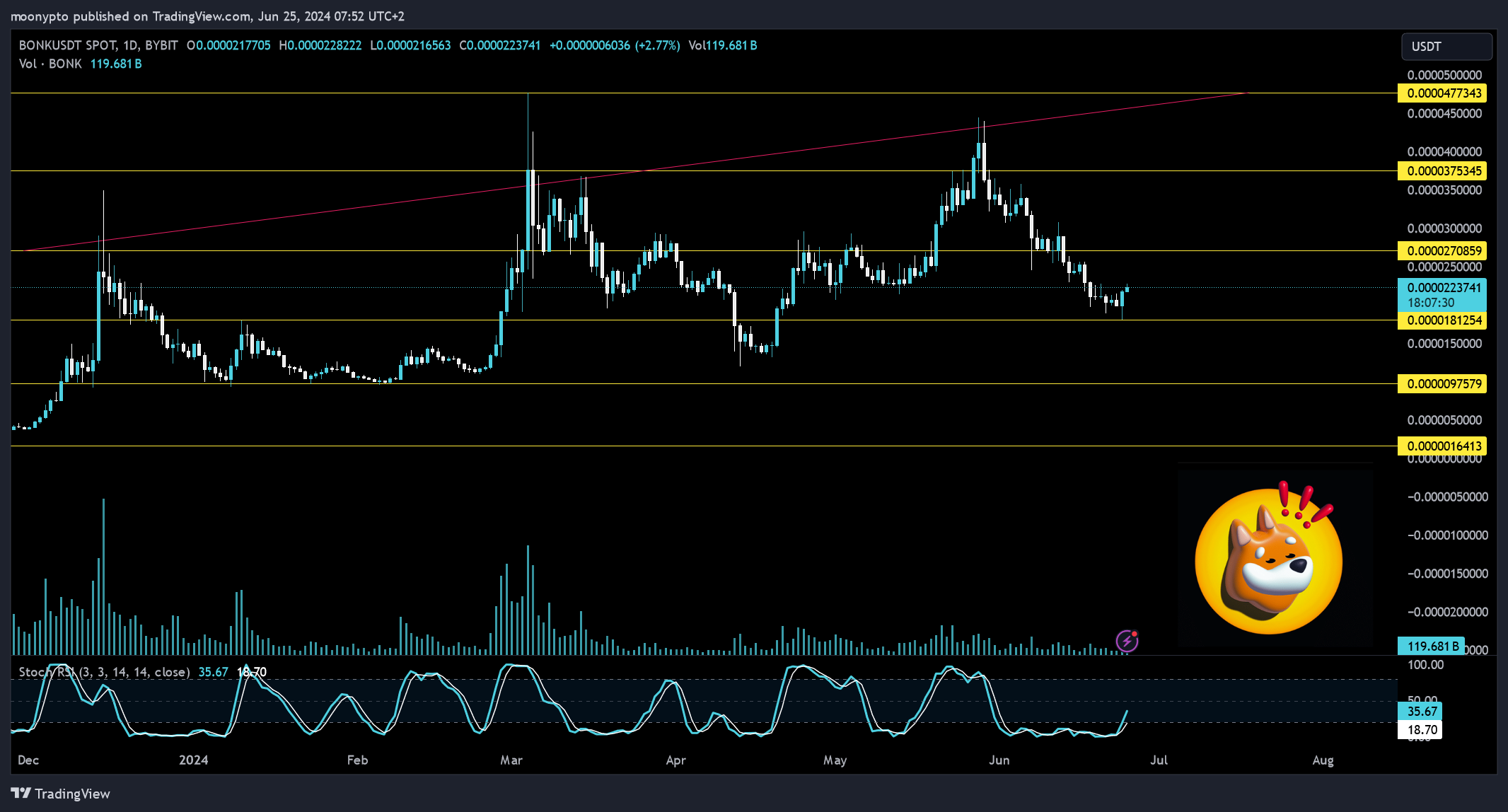Screen dimensions: 1508x812
Task: Click the Vol · BONK indicator label
Action: [x=50, y=64]
